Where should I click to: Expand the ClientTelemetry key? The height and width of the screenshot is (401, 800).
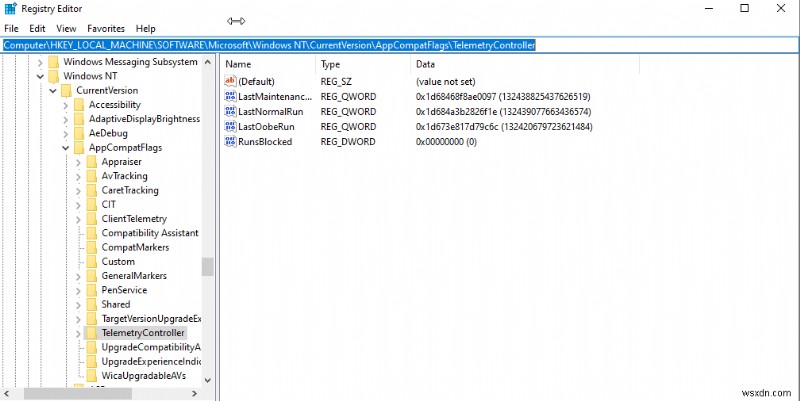pos(78,219)
